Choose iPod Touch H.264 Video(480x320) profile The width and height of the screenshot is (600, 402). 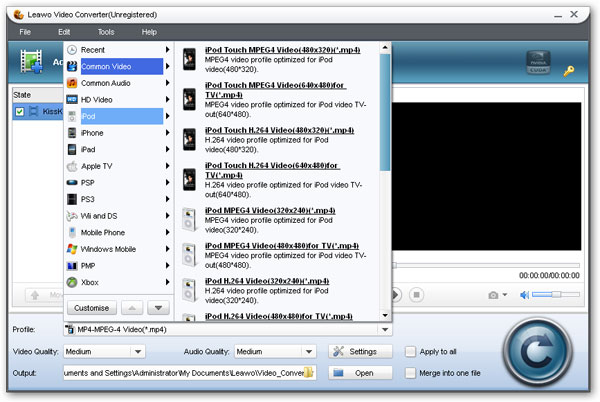coord(279,130)
